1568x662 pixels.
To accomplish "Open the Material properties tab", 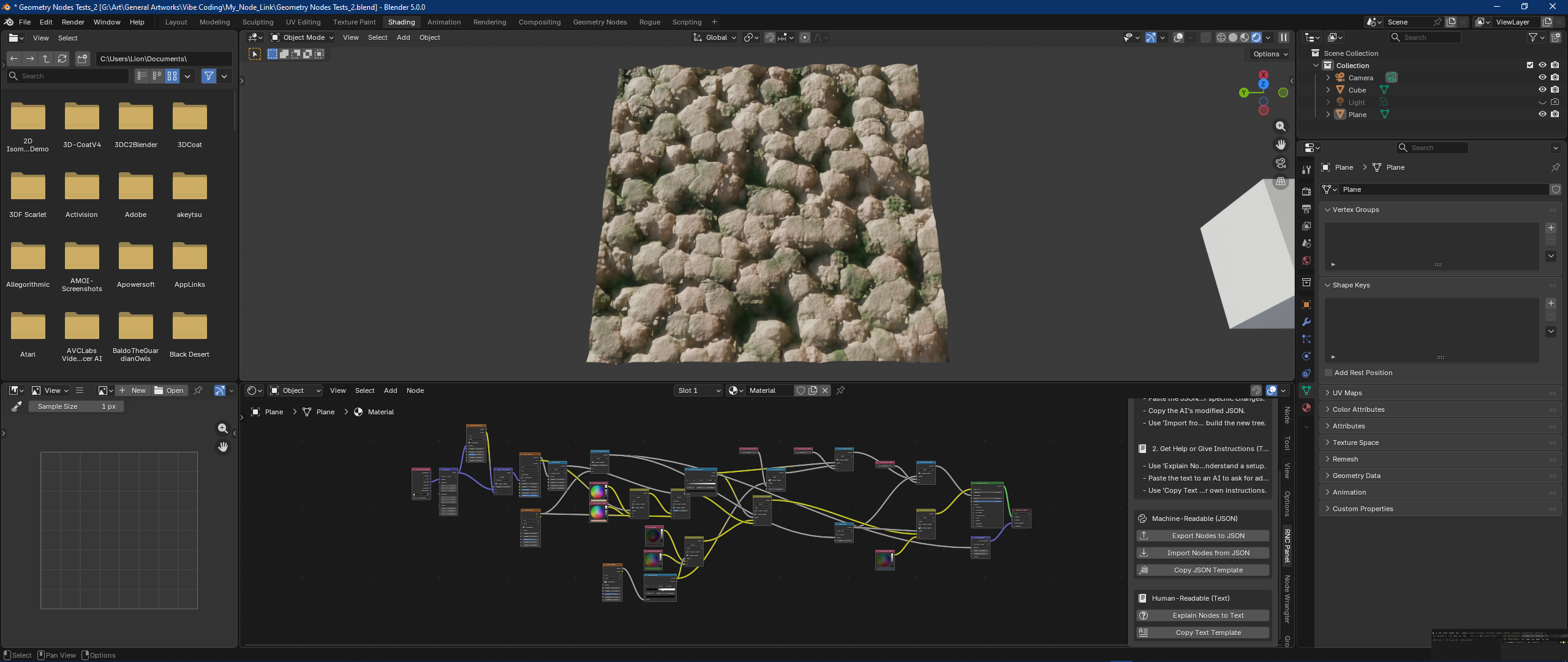I will tap(1306, 408).
